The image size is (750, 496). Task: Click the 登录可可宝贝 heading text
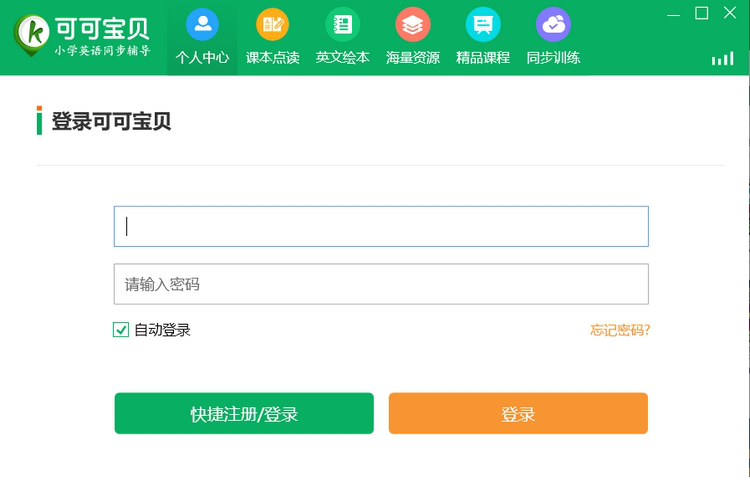coord(111,121)
